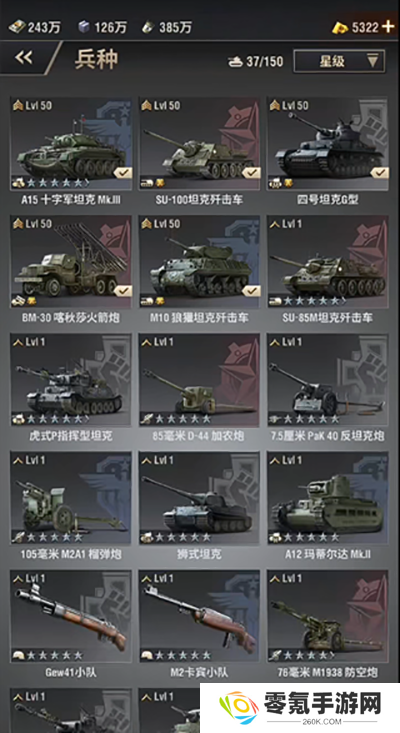Tap the 兵种 page title
Image resolution: width=400 pixels, height=733 pixels.
coord(96,59)
